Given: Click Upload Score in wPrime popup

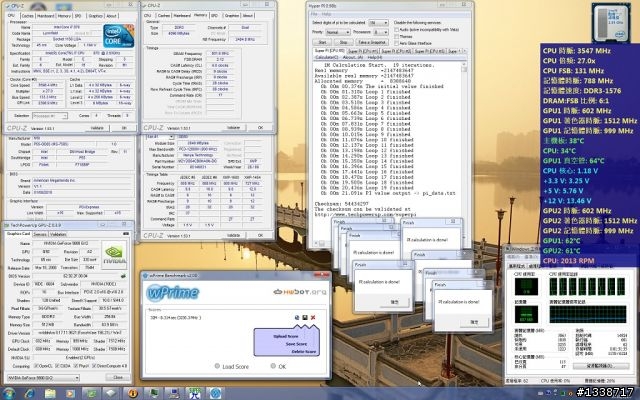Looking at the screenshot, I should click(285, 336).
